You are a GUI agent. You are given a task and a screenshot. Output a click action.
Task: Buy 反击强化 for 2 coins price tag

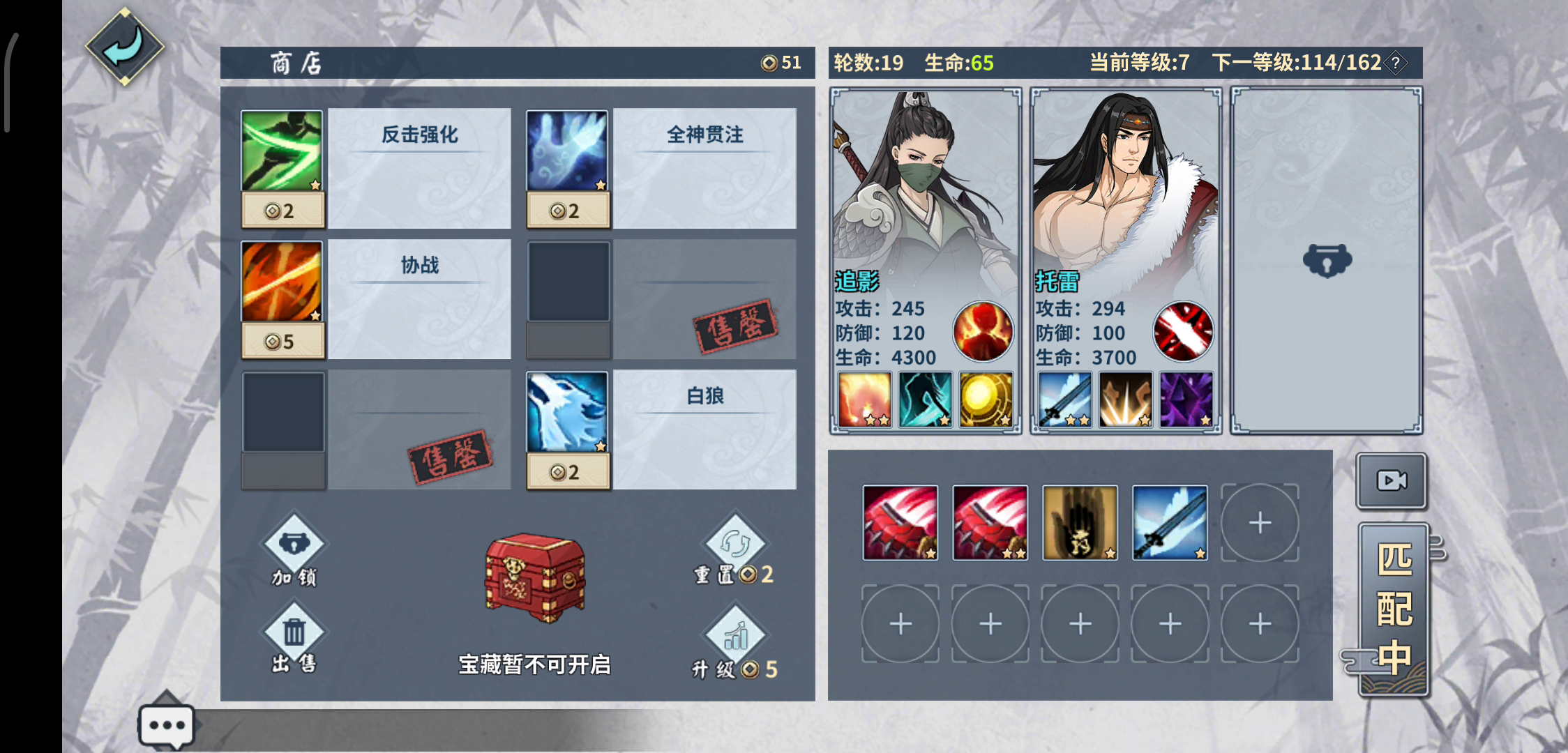click(282, 211)
